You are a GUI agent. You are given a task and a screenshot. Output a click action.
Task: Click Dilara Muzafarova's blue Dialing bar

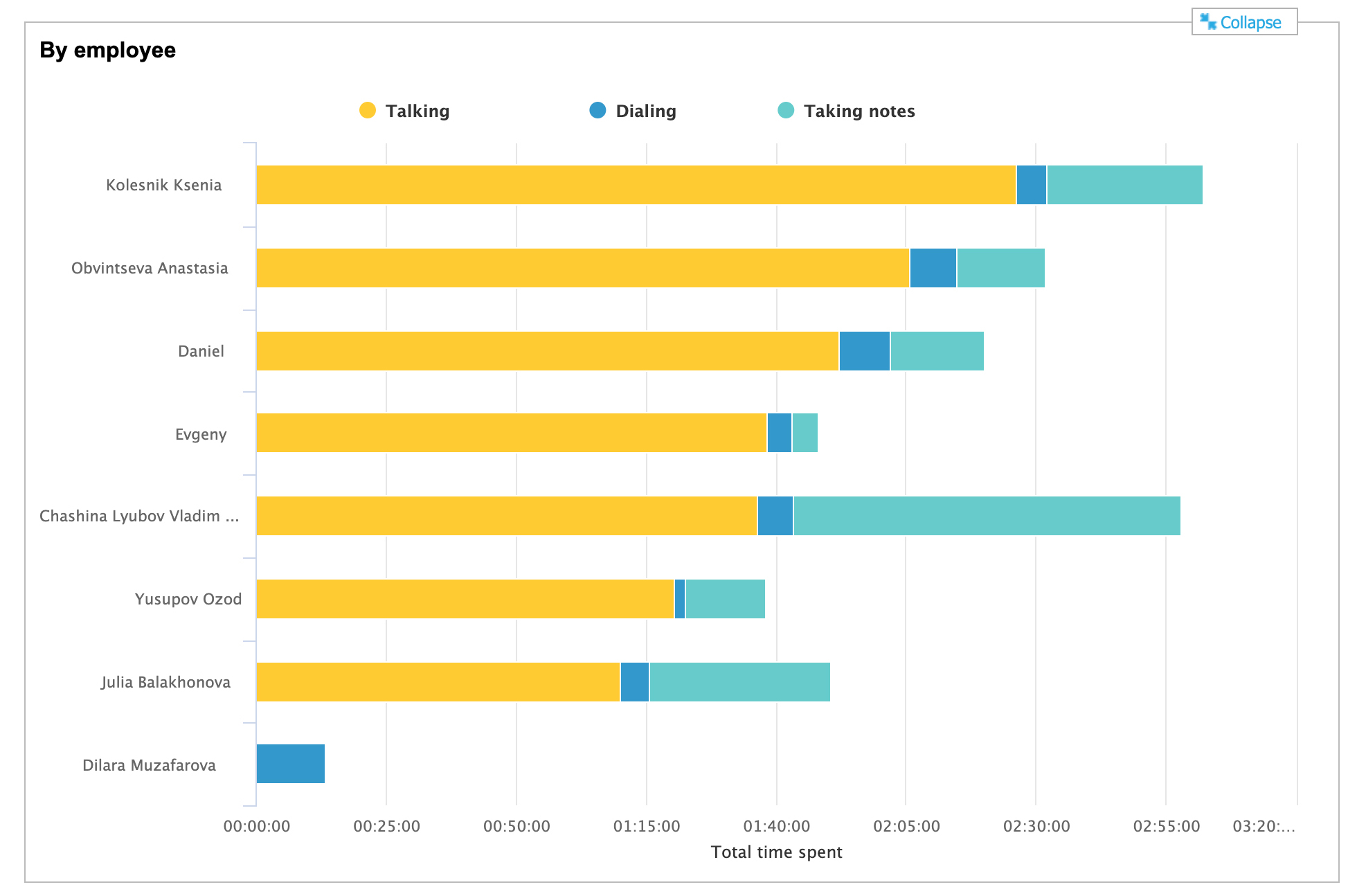(x=290, y=764)
